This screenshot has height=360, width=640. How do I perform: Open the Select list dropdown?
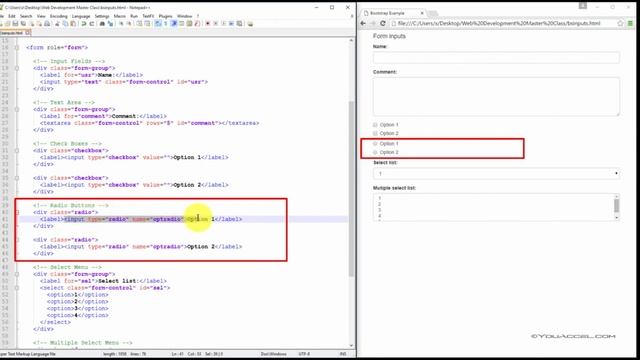pos(496,173)
